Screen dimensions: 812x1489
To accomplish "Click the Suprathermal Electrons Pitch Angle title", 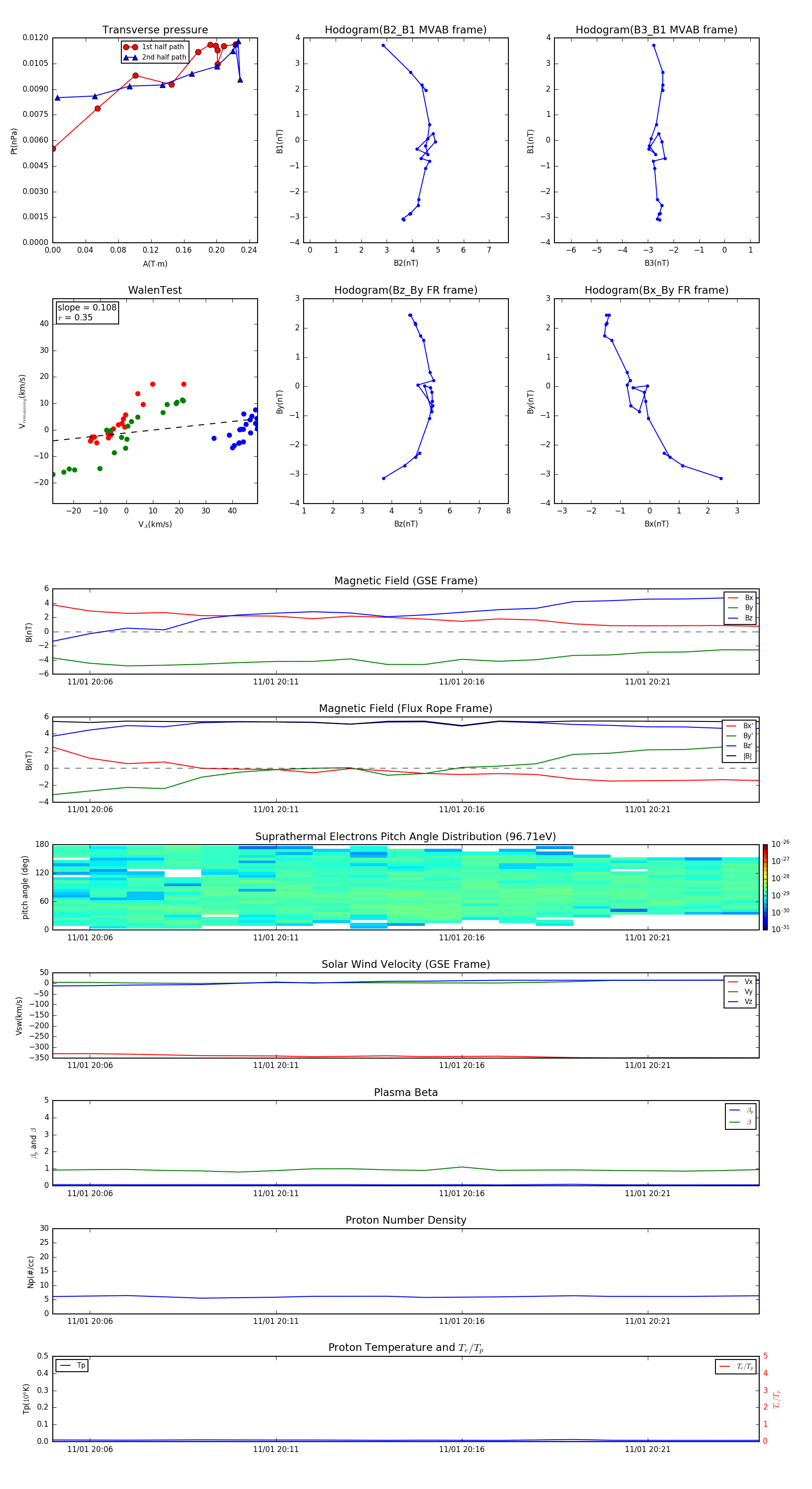I will click(406, 837).
